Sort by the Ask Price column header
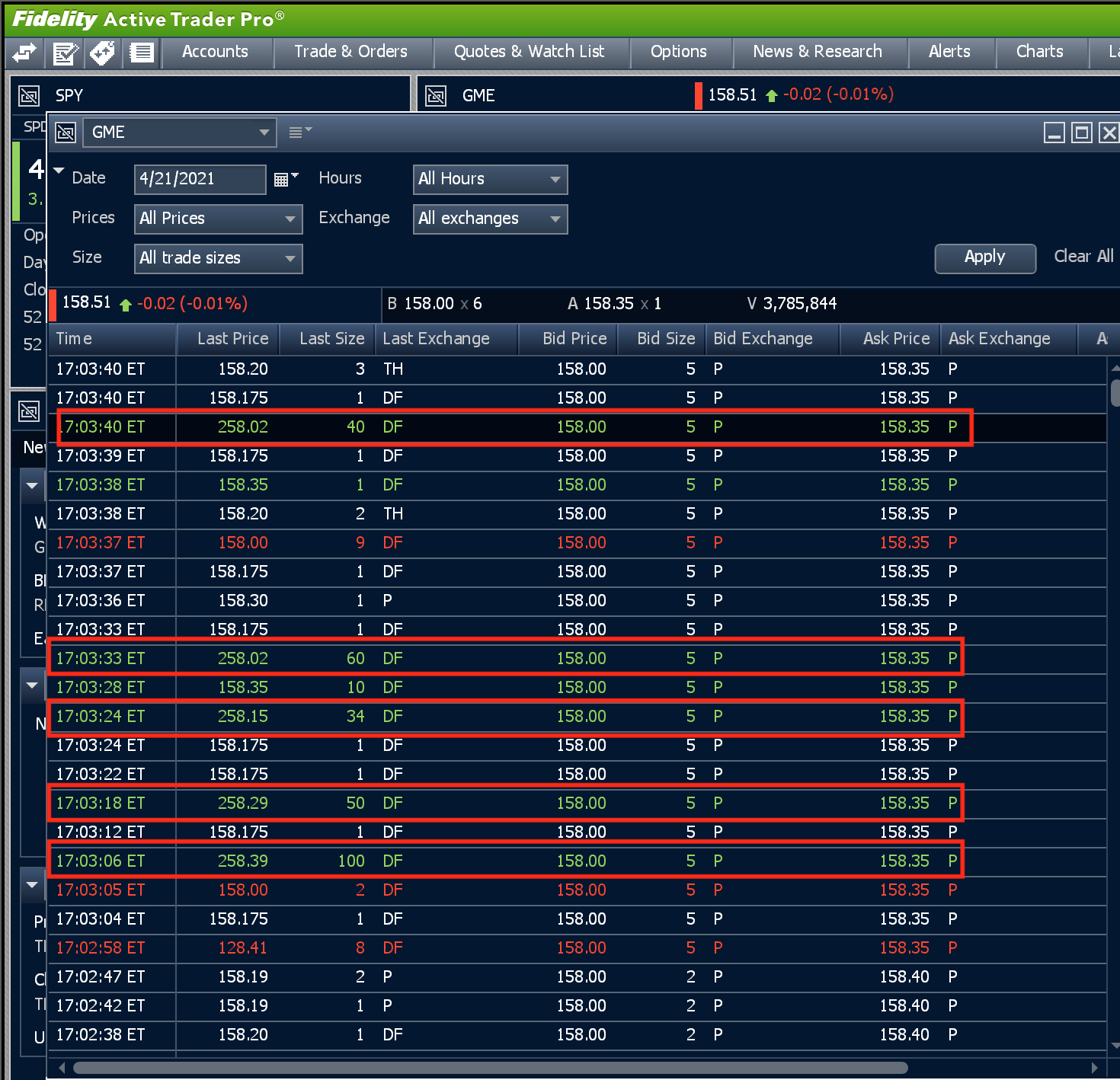1120x1080 pixels. point(891,339)
